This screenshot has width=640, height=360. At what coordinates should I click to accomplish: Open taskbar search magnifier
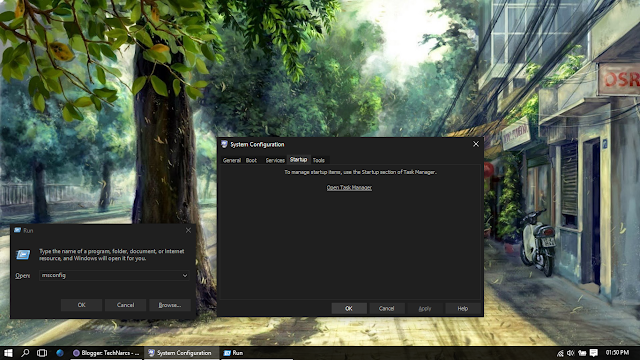click(25, 353)
